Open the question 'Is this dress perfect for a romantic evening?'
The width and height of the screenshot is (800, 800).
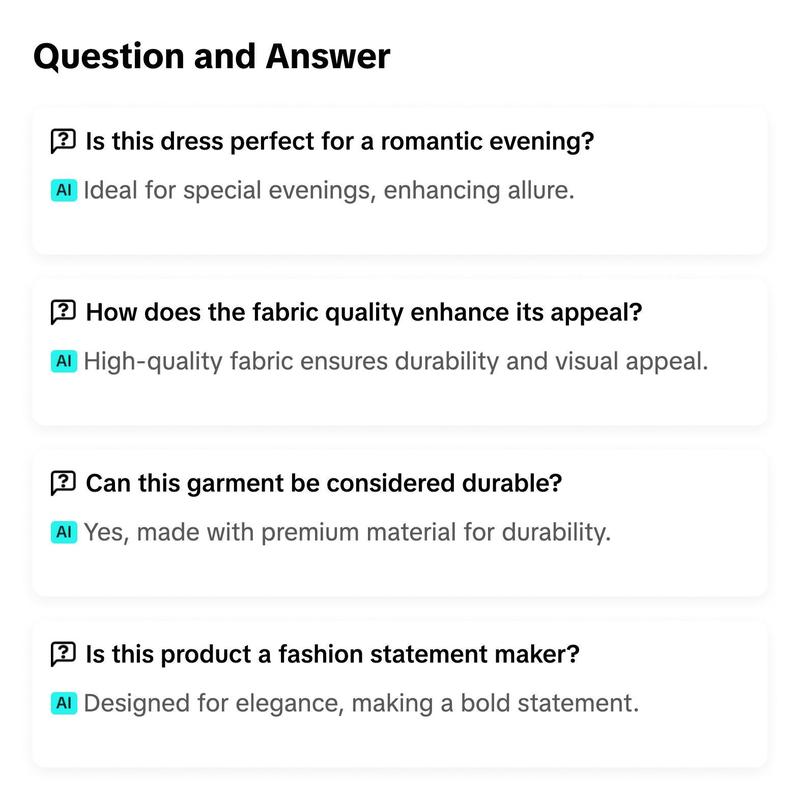[x=340, y=141]
